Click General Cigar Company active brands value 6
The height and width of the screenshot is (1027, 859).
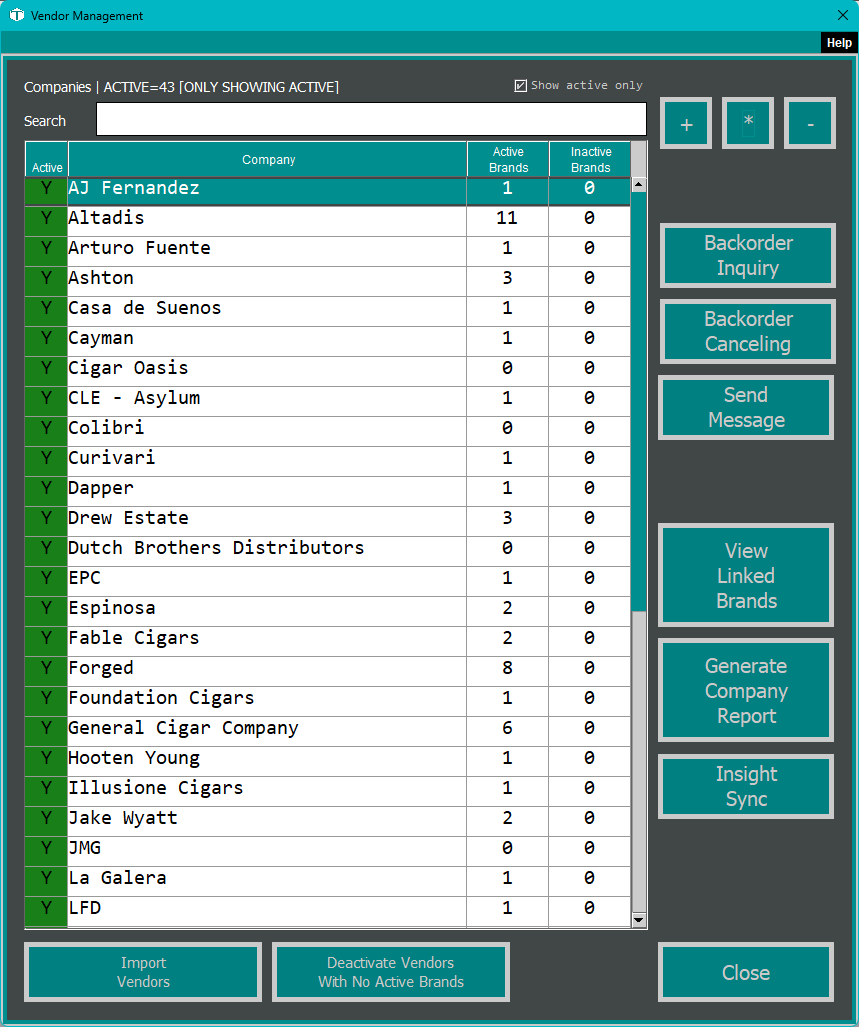pos(507,731)
